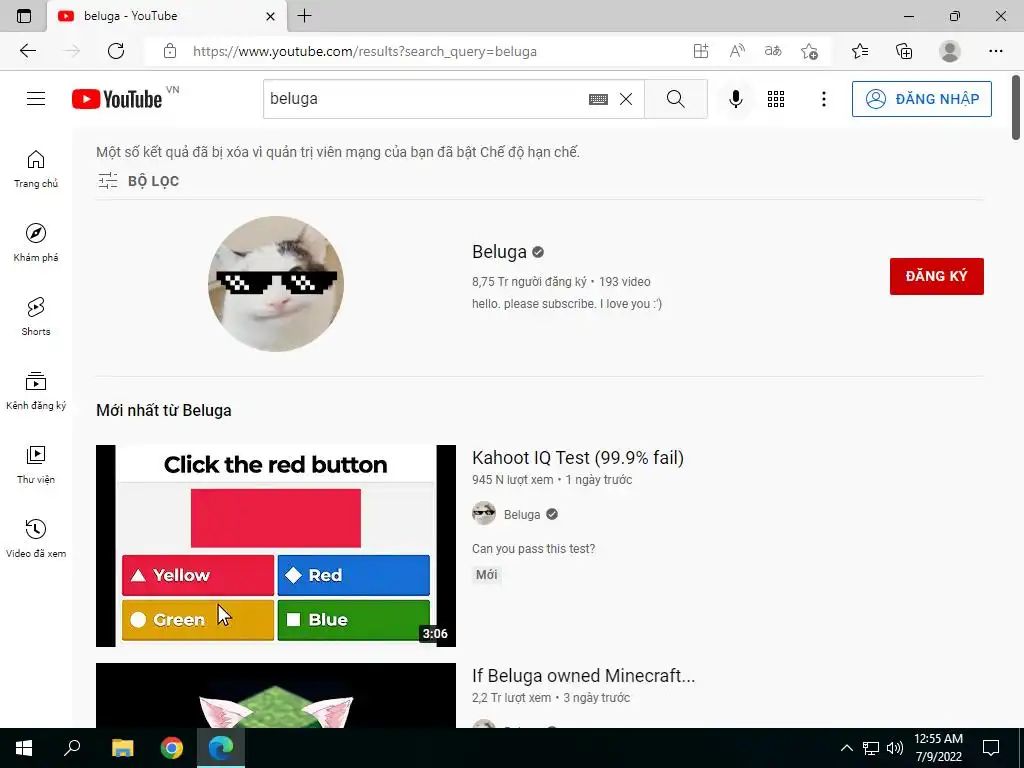Select the beluga - YouTube tab
The height and width of the screenshot is (768, 1024).
[x=167, y=16]
